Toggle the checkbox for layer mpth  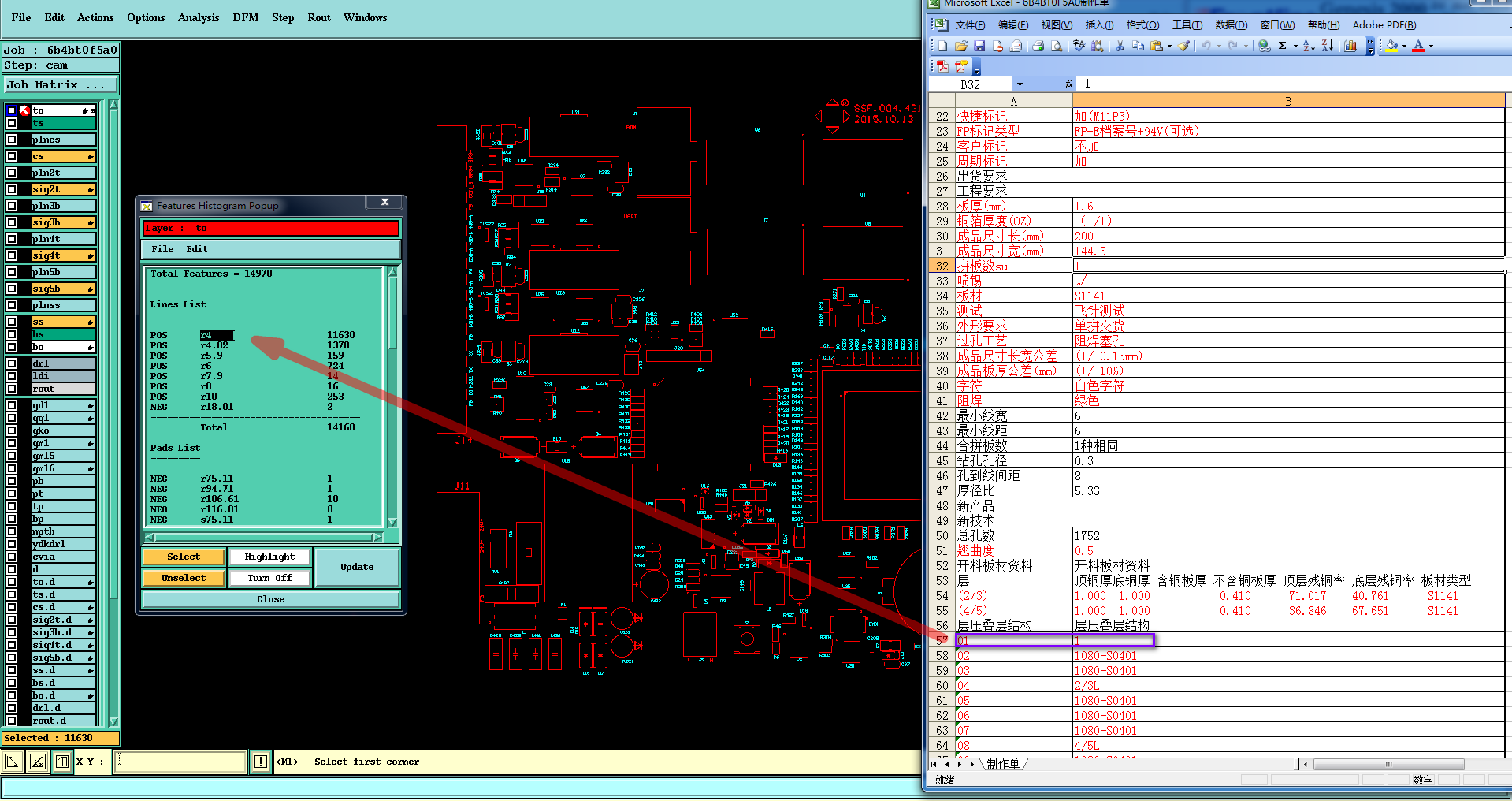point(12,531)
